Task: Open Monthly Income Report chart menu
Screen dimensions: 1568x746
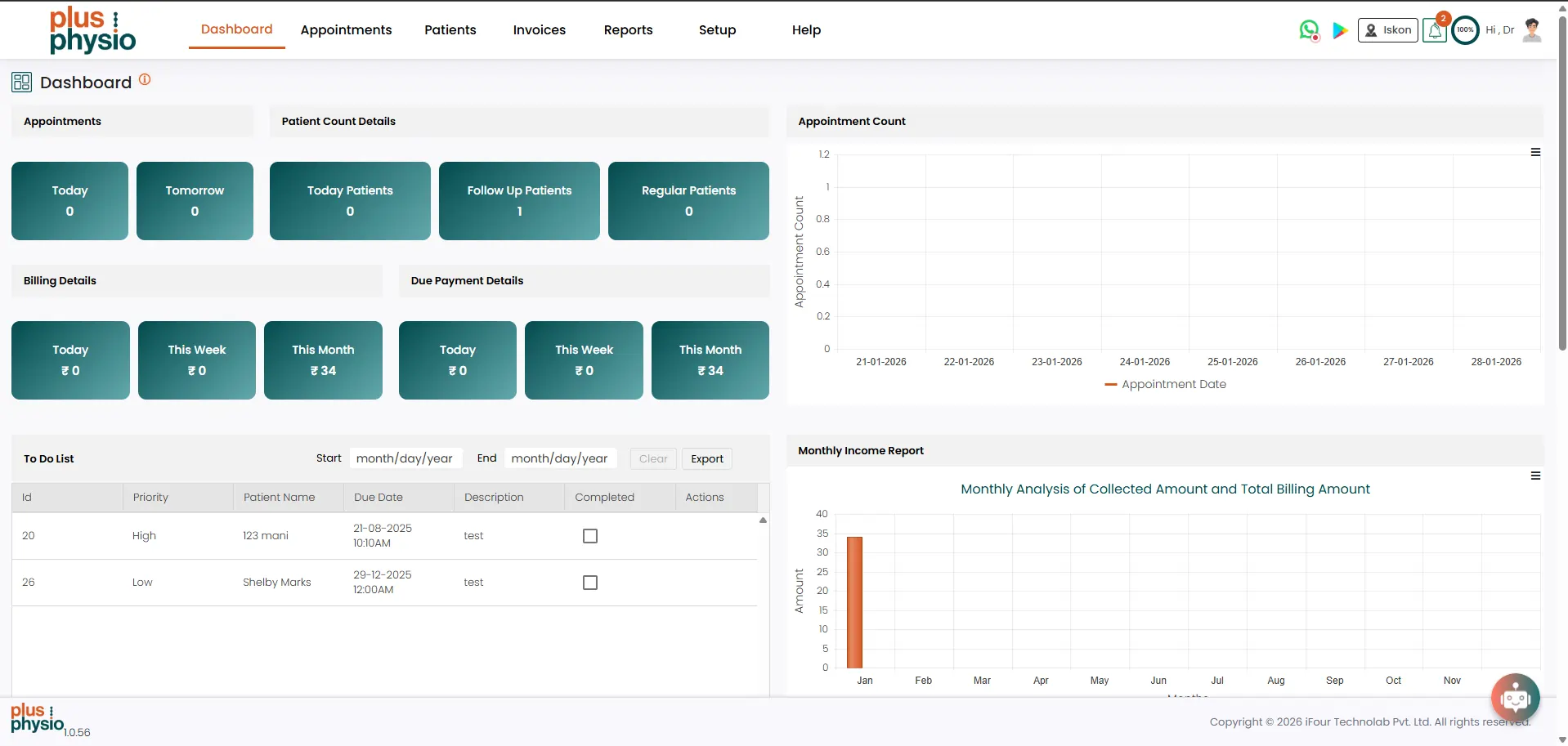Action: tap(1535, 476)
